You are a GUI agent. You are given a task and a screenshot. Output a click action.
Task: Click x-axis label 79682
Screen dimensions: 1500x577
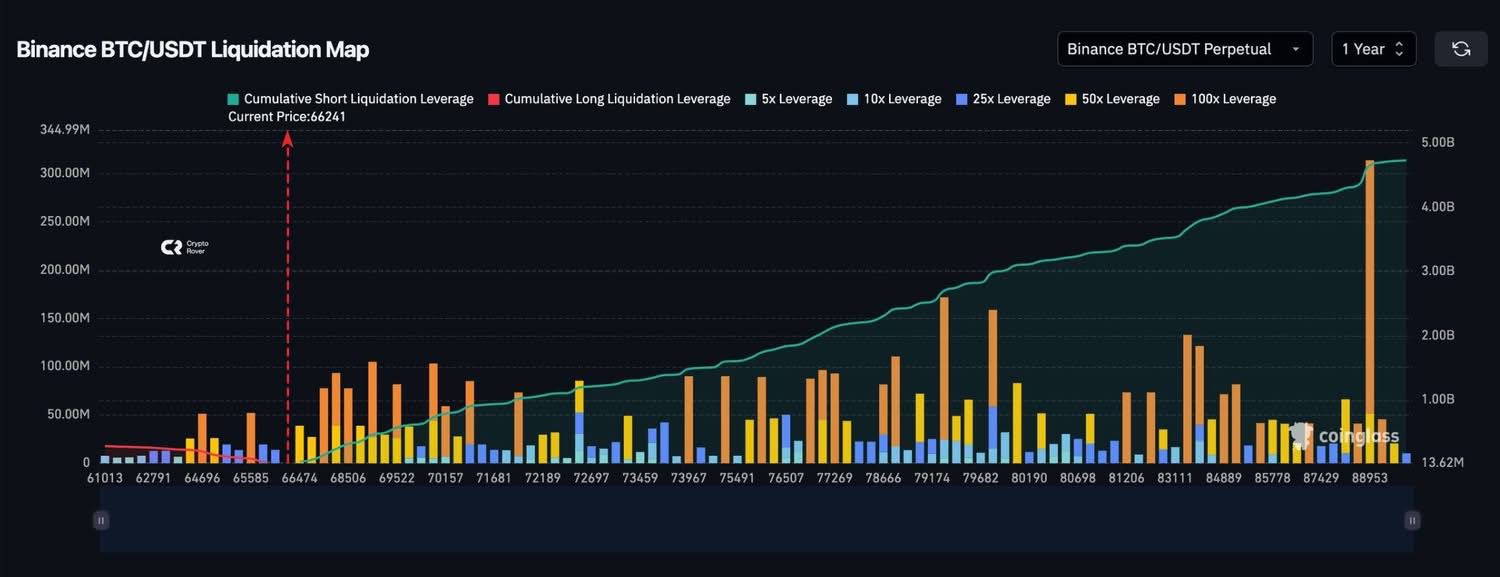point(981,478)
